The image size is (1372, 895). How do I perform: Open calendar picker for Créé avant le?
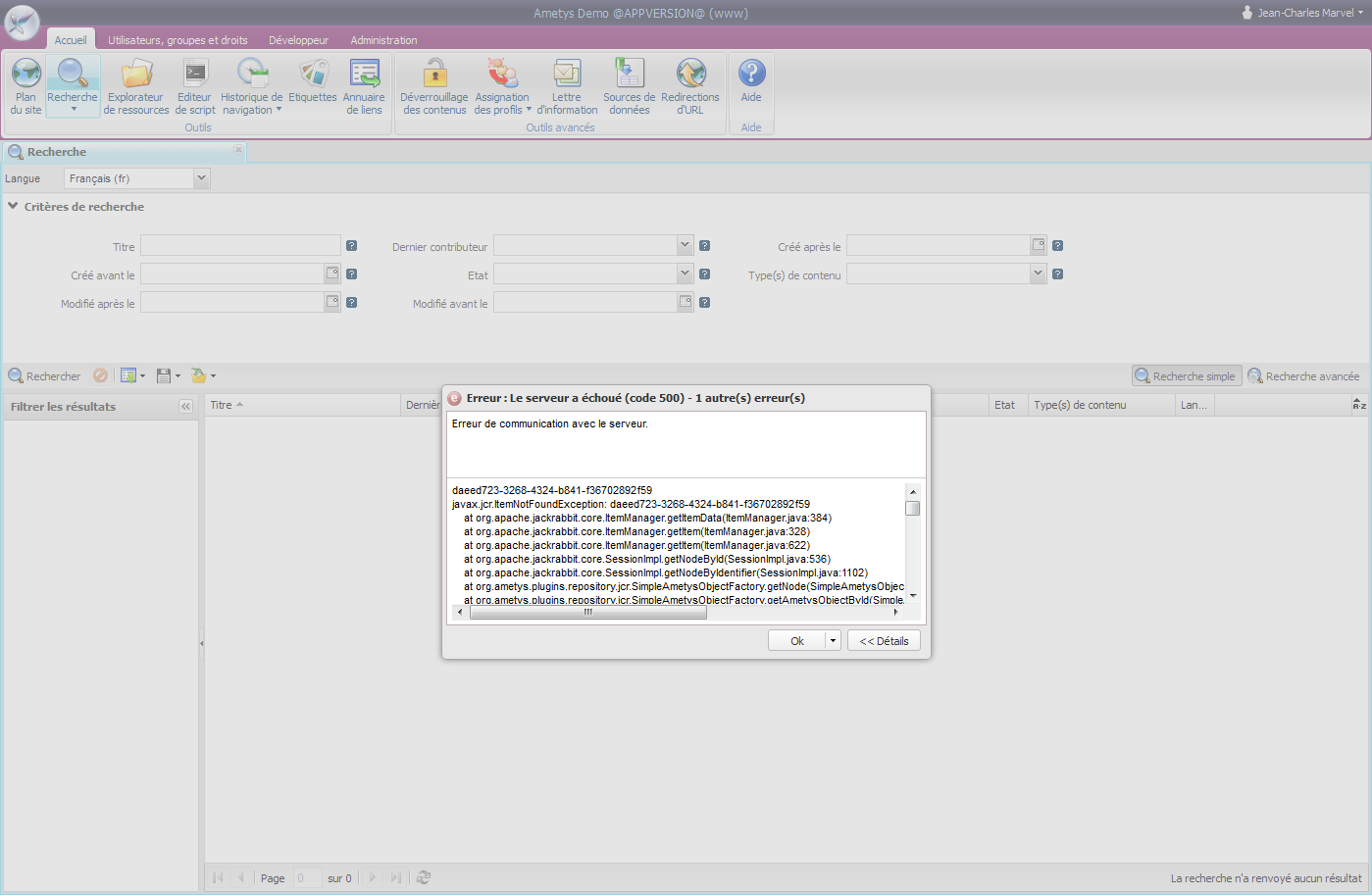[332, 273]
